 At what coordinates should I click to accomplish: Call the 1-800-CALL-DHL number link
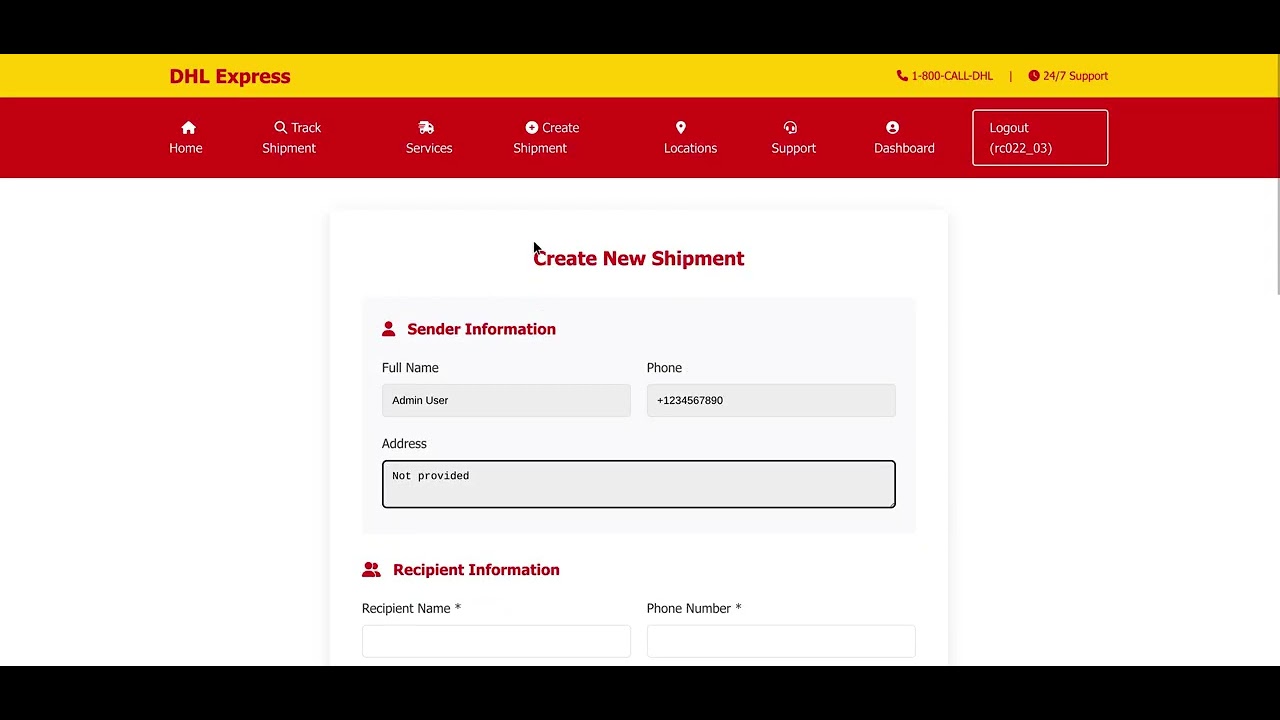coord(952,76)
